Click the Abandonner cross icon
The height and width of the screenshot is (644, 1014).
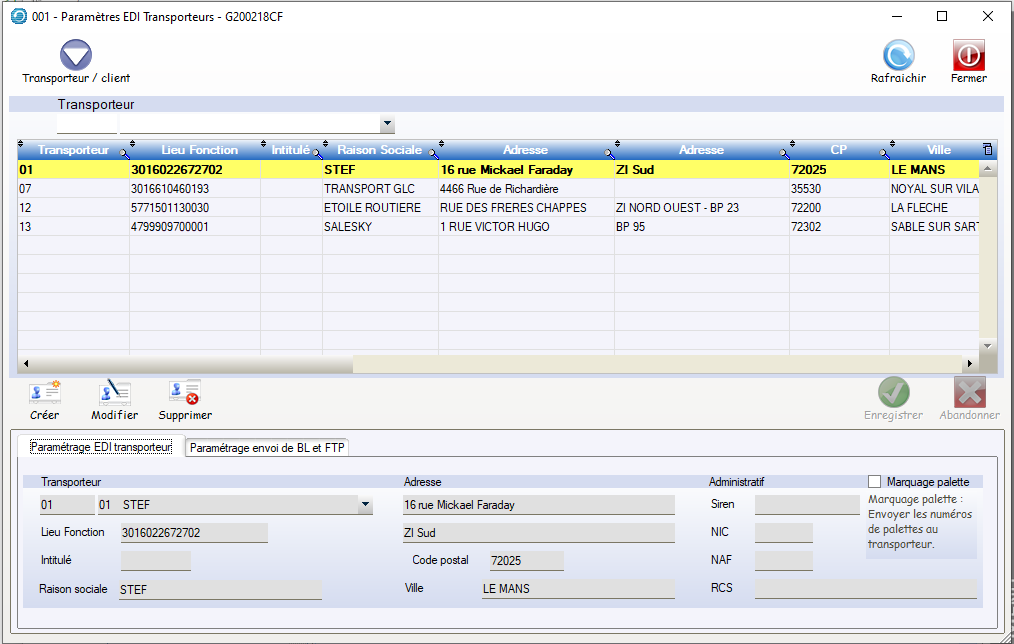[x=969, y=392]
